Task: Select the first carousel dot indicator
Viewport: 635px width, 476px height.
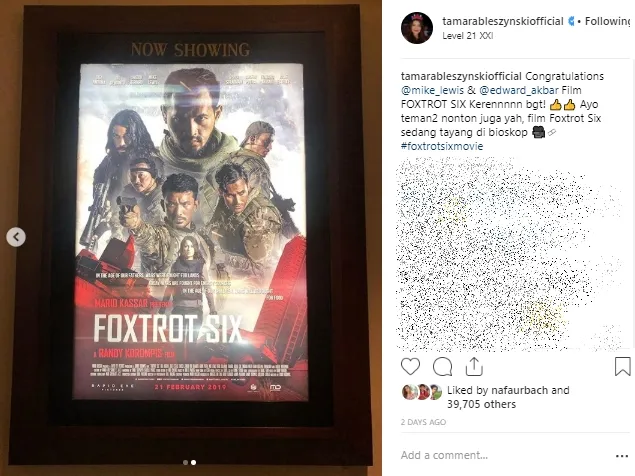Action: 185,462
